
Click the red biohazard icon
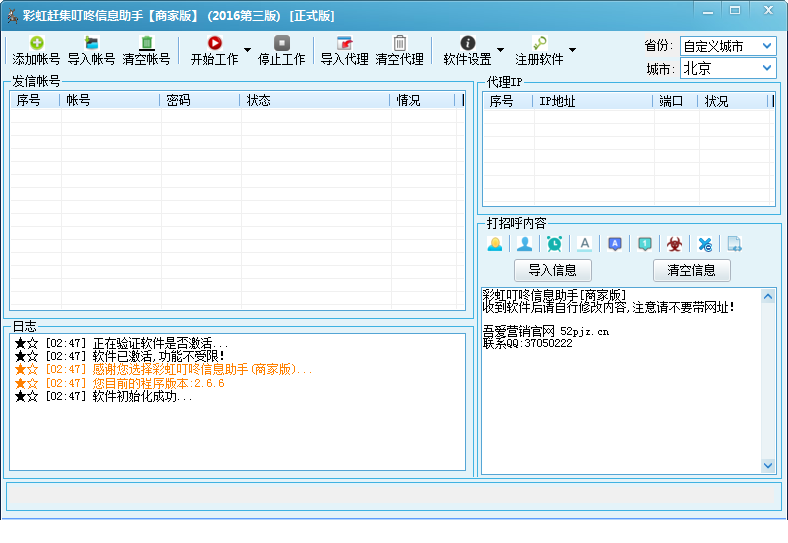point(674,244)
